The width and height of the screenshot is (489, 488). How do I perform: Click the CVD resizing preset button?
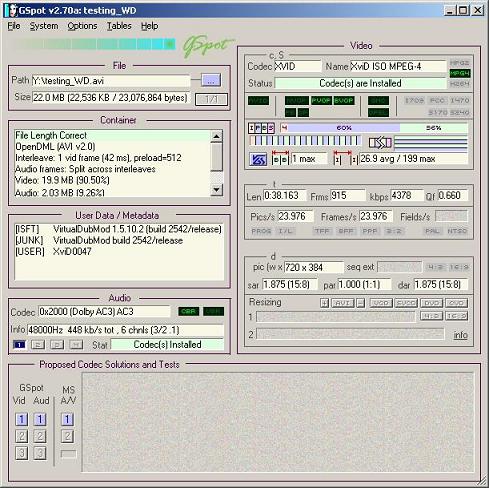click(x=457, y=303)
